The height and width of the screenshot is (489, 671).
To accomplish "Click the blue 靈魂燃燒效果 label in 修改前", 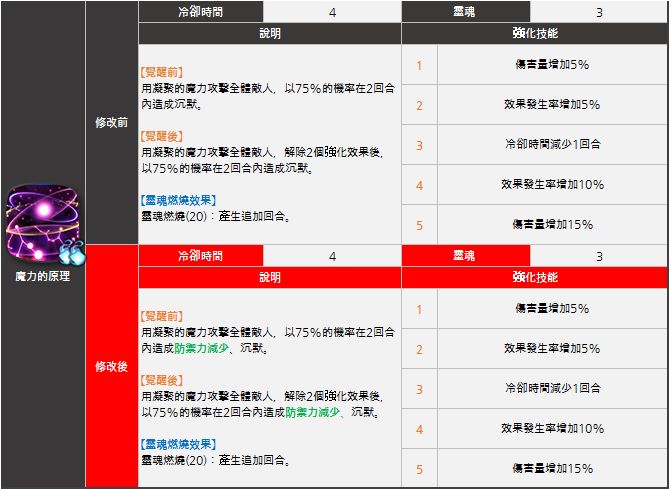I will point(178,200).
